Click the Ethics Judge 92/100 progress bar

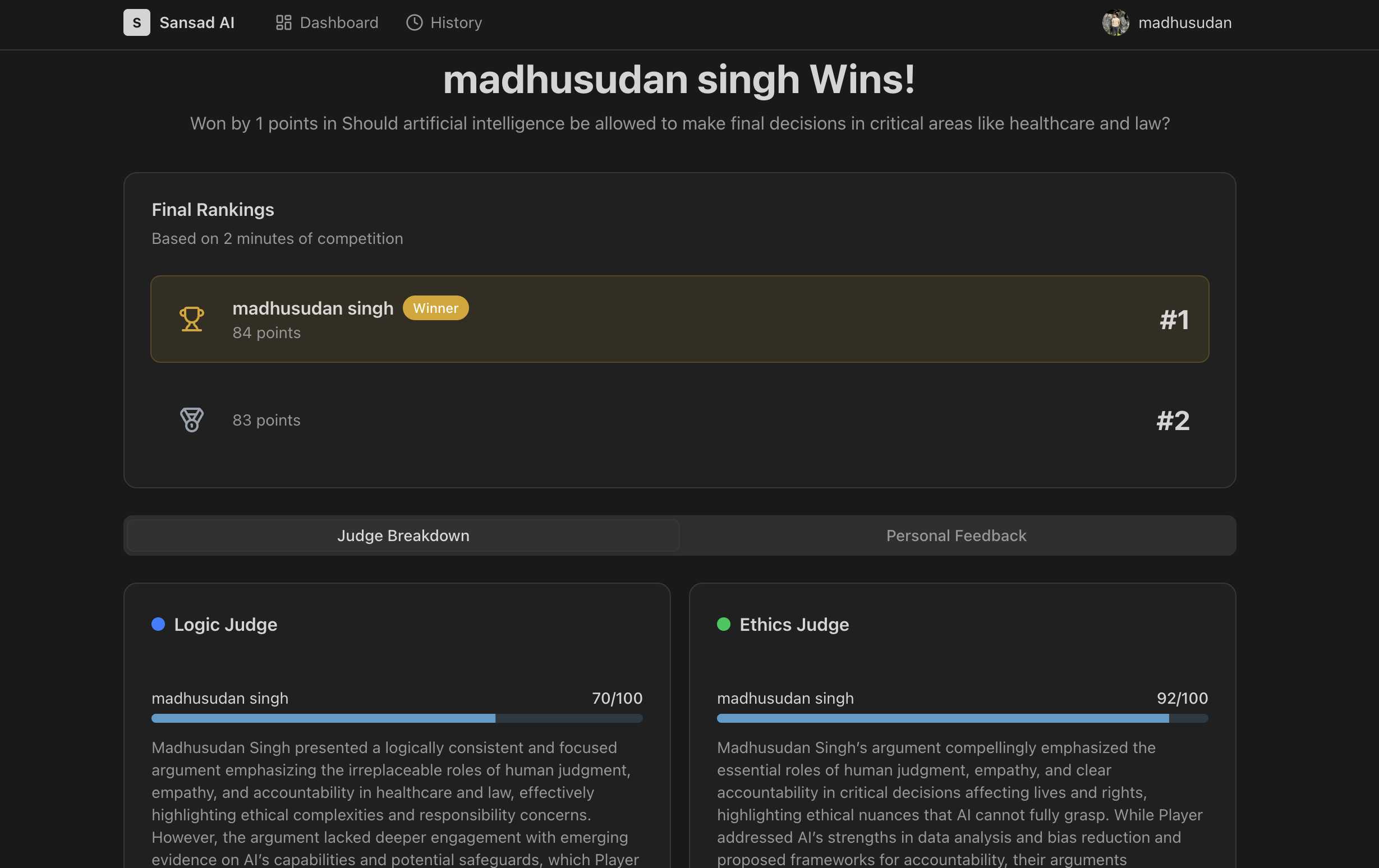pos(962,718)
